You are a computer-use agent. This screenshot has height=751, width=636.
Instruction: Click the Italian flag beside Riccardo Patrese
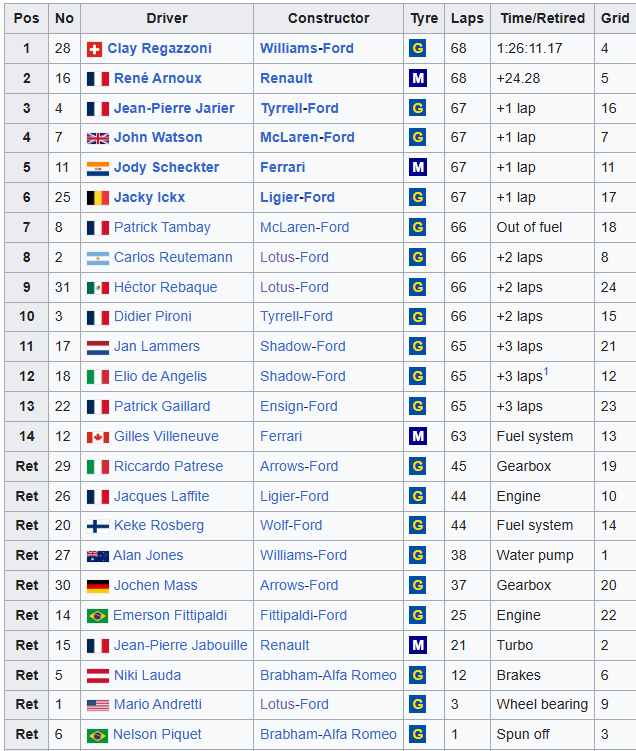(98, 467)
